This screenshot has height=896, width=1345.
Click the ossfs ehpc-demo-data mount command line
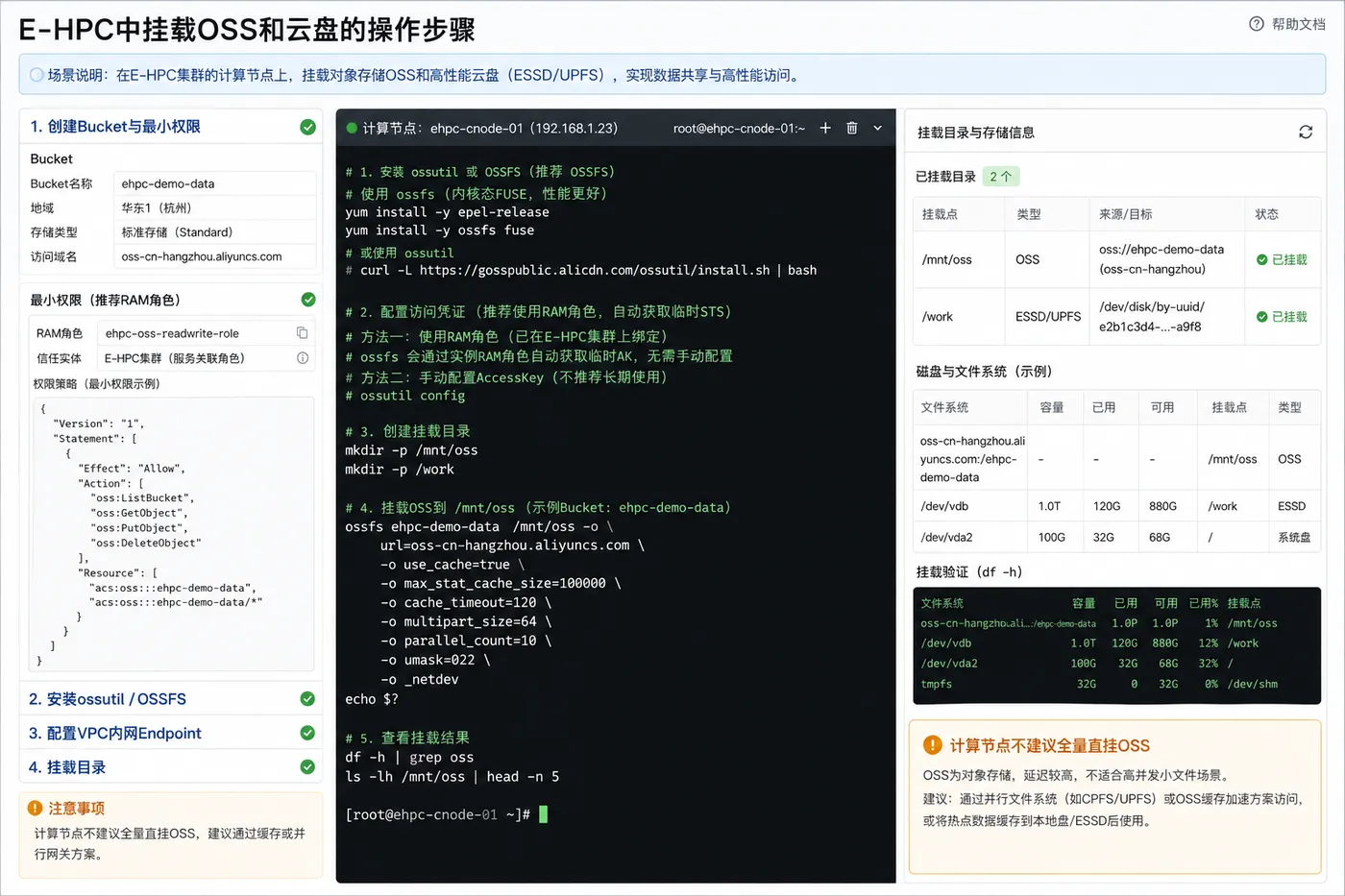click(479, 526)
